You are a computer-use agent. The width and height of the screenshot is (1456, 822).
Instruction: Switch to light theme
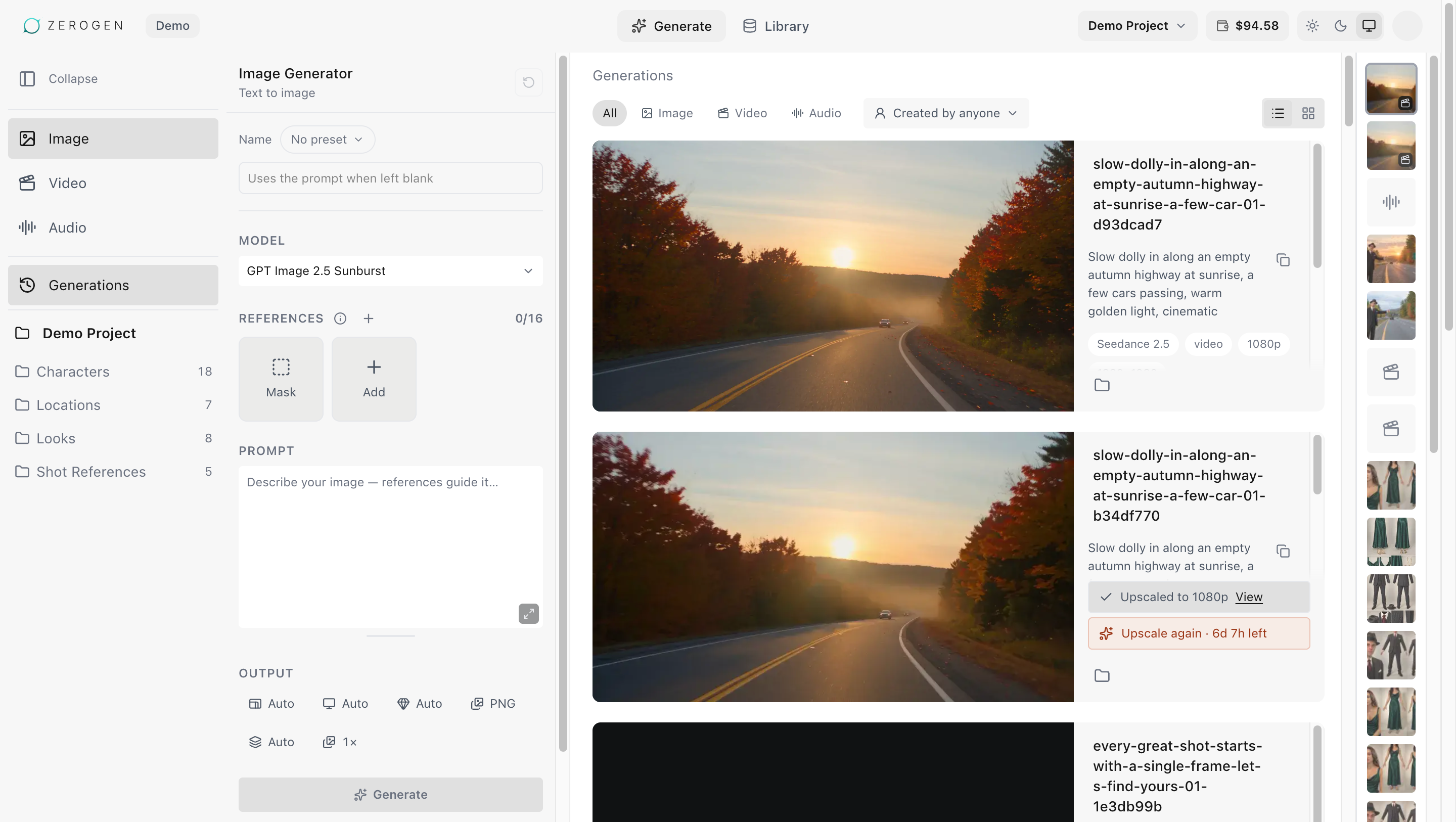click(1312, 26)
